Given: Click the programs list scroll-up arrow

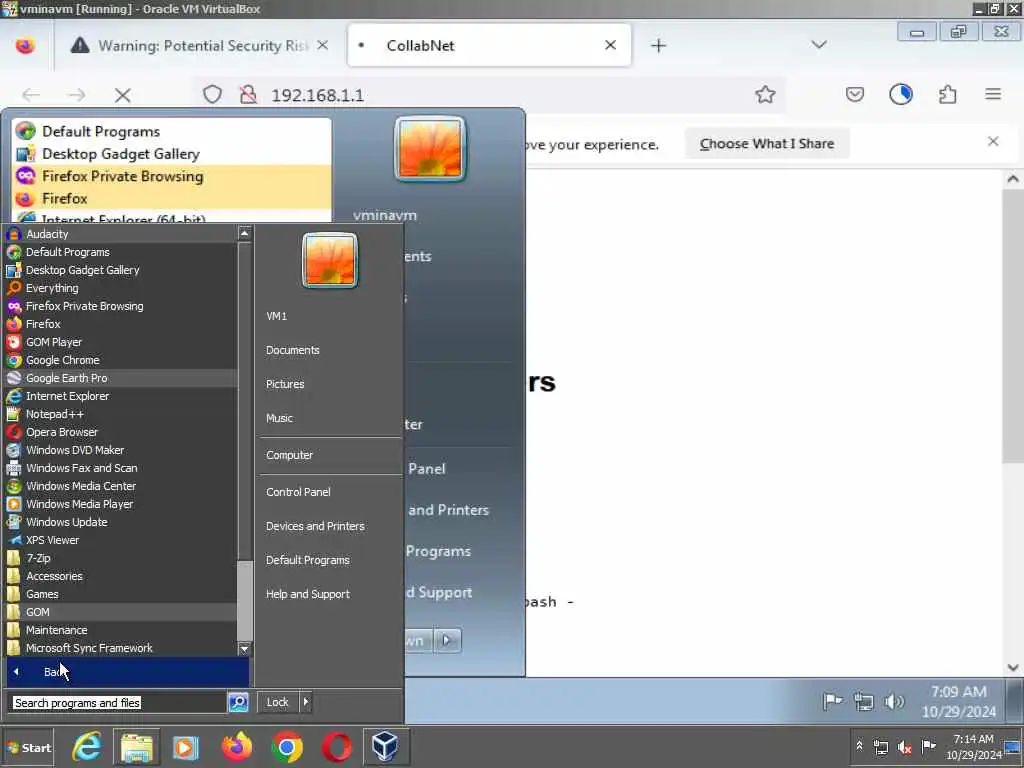Looking at the screenshot, I should pyautogui.click(x=244, y=233).
